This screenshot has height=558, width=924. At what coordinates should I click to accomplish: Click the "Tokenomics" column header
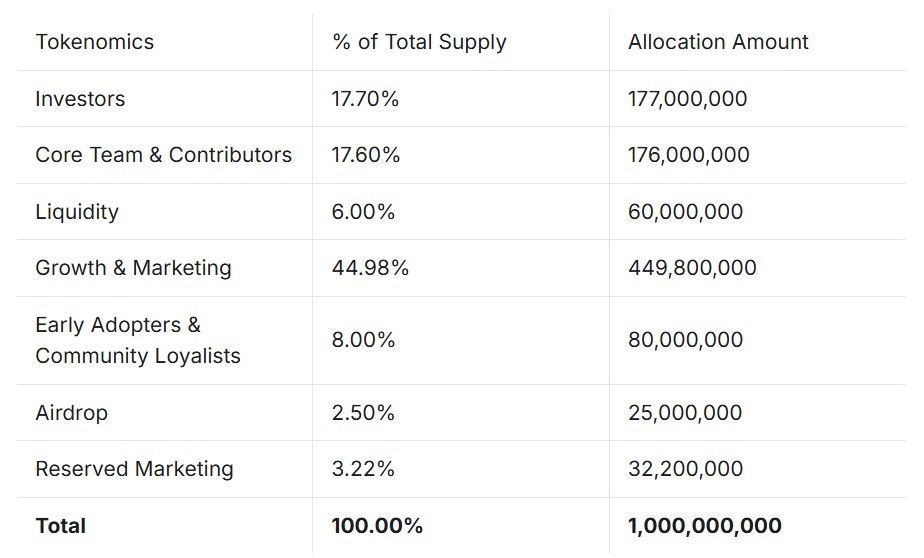point(95,42)
